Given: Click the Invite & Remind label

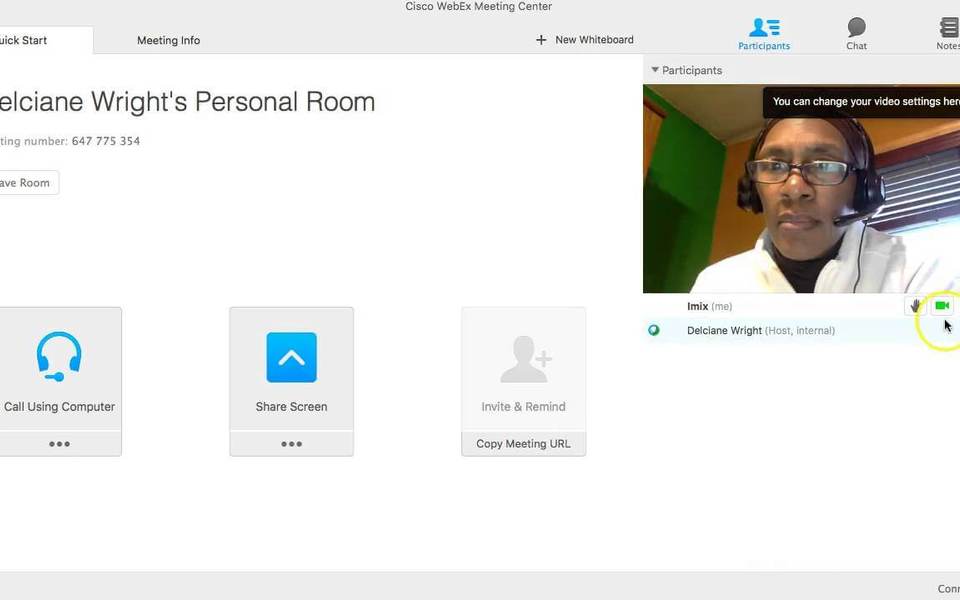Looking at the screenshot, I should [x=523, y=407].
